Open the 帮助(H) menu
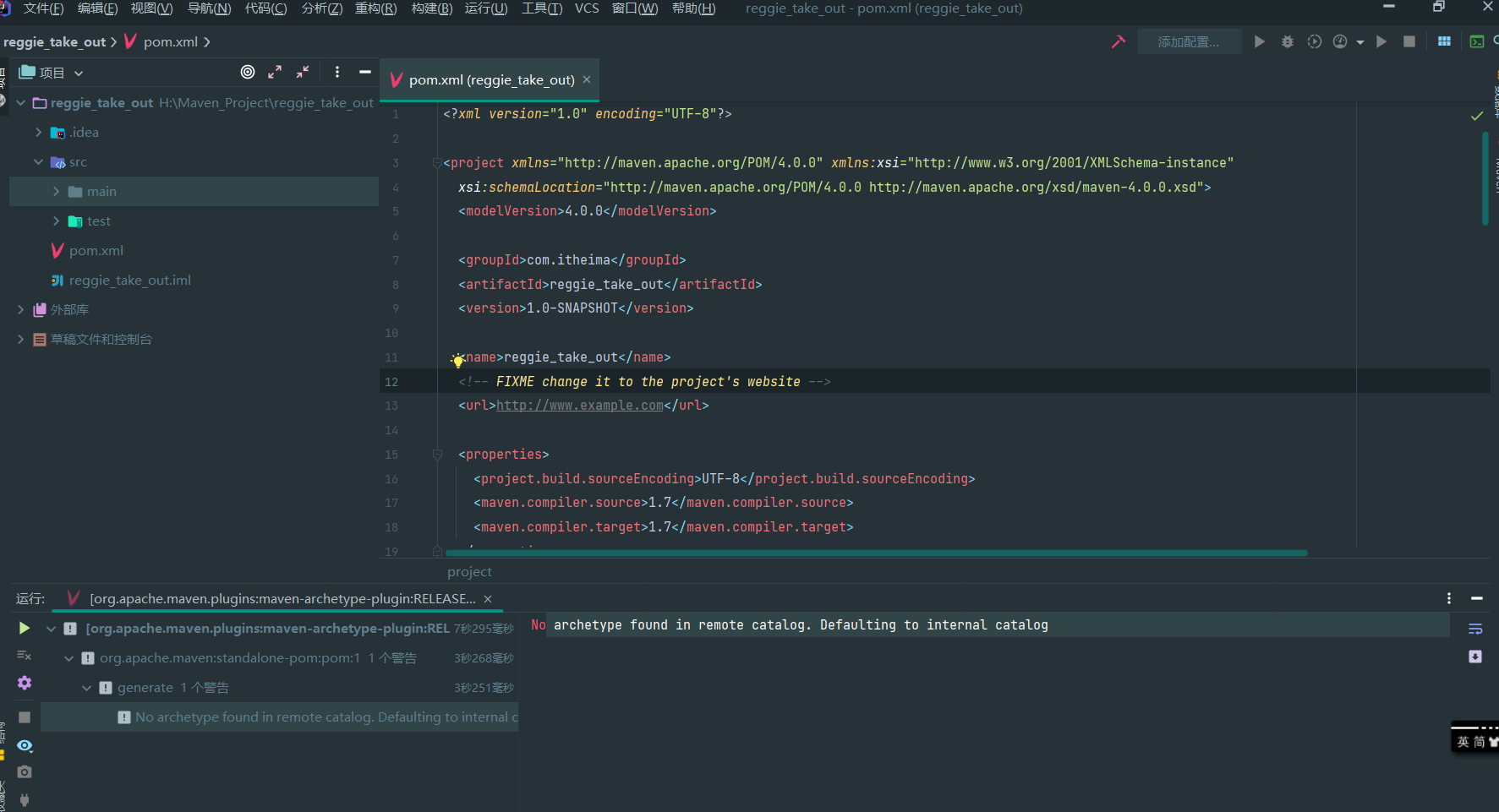Screen dimensions: 1499x812 (693, 8)
